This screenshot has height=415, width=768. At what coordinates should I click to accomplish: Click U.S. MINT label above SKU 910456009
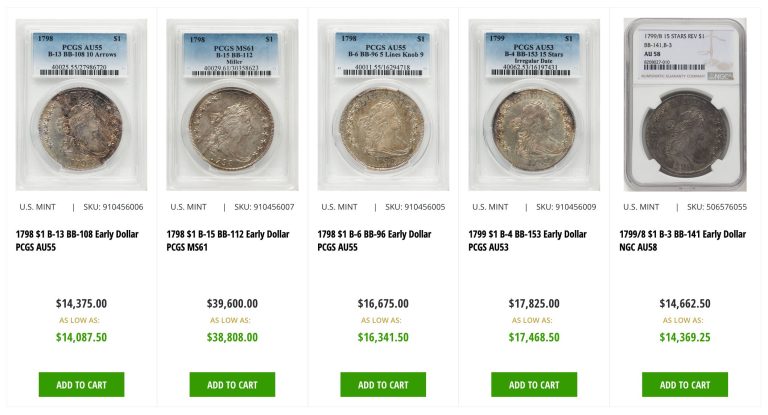click(x=490, y=207)
